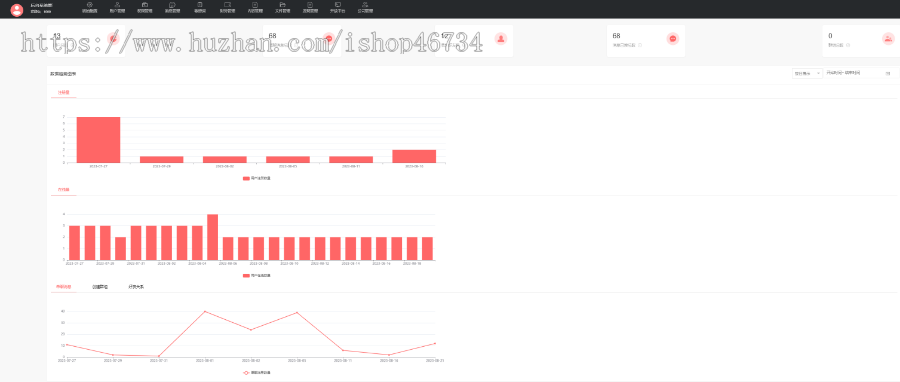Open the navigation item with briefcase icon

pyautogui.click(x=145, y=7)
